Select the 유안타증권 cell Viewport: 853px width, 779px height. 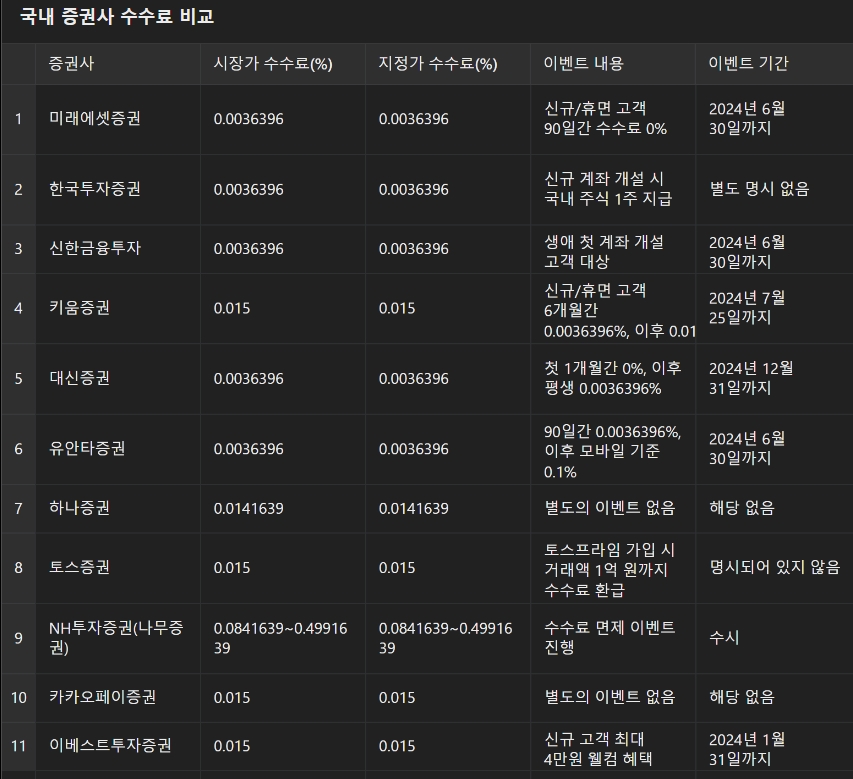coord(118,449)
